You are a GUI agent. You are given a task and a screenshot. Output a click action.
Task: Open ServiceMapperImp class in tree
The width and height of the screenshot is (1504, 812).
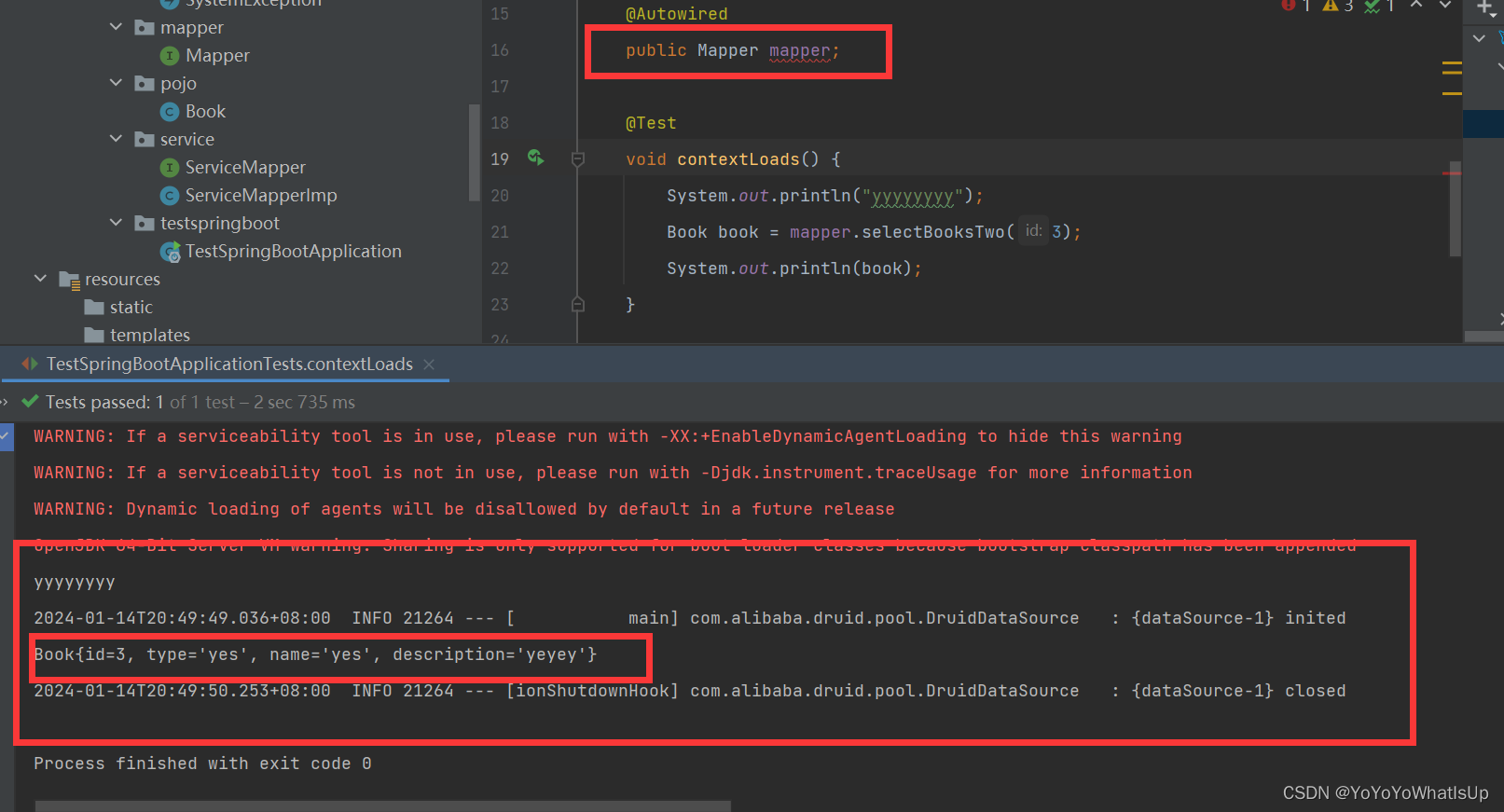pos(261,195)
